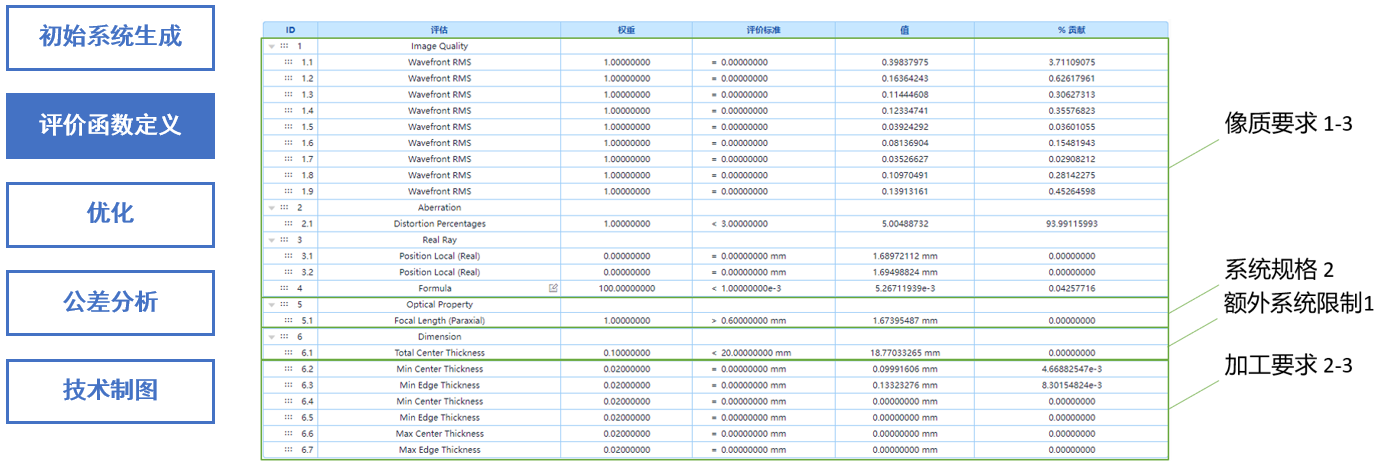Collapse the Dimension group
Viewport: 1378px width, 468px height.
click(271, 337)
